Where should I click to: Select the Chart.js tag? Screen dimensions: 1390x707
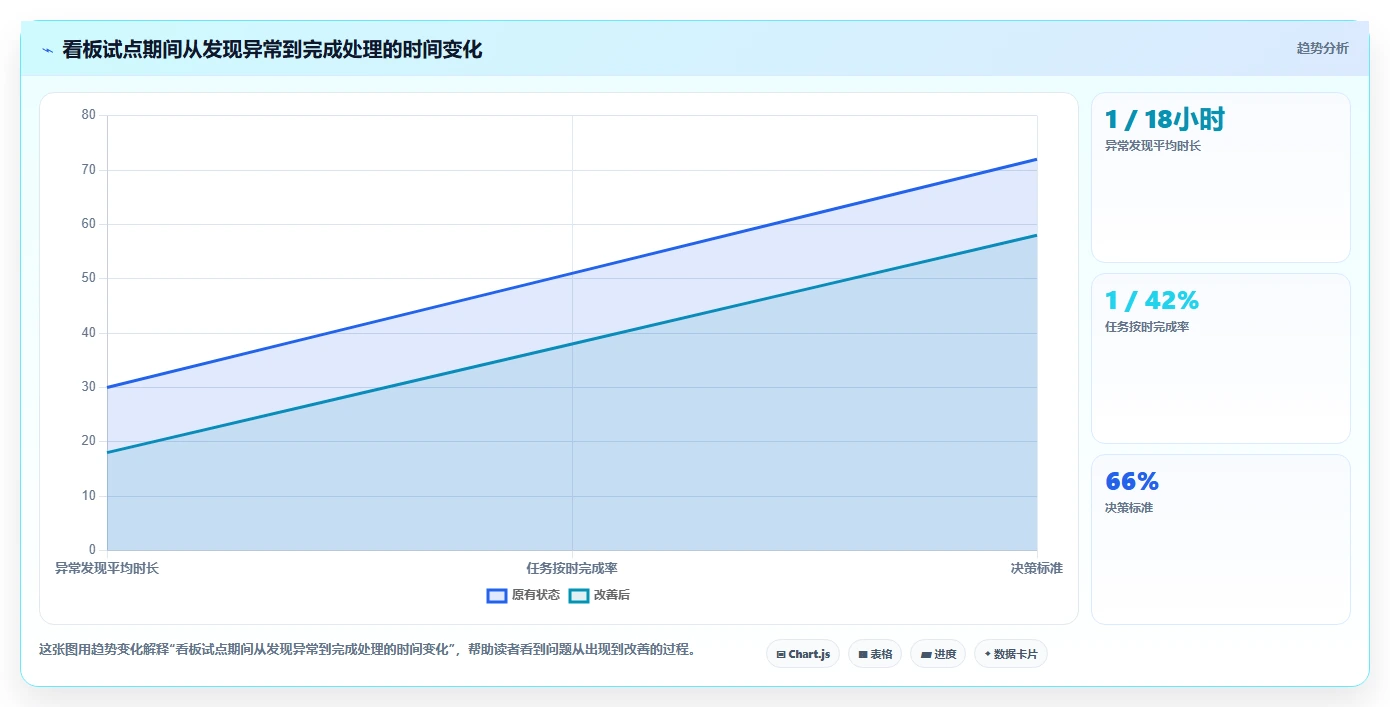click(x=803, y=654)
